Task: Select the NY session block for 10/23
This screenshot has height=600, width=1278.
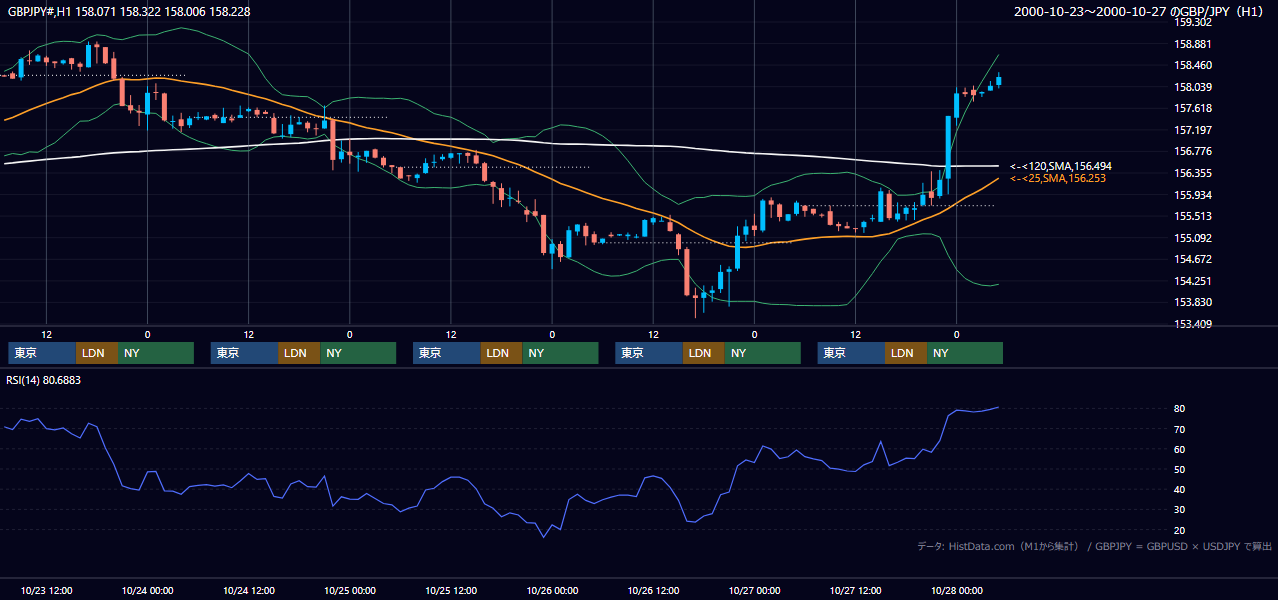Action: coord(155,353)
